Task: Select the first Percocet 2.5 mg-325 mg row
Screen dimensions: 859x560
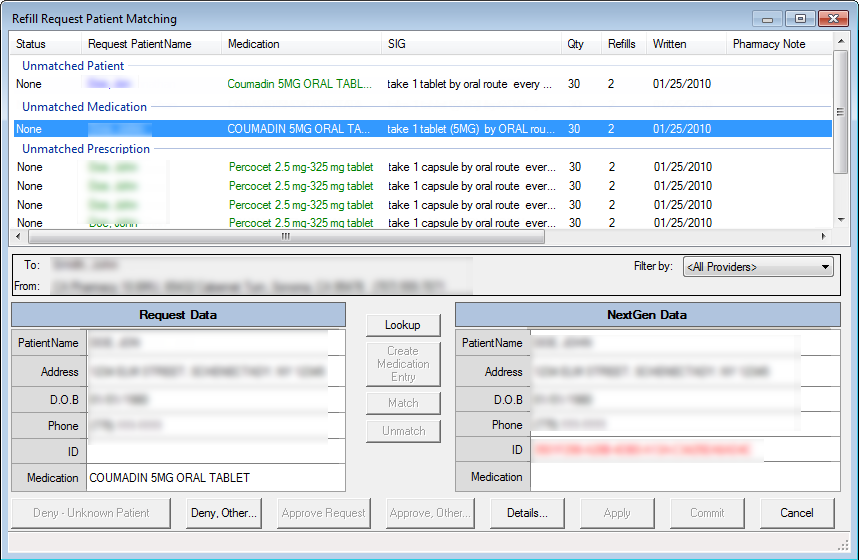Action: click(422, 167)
